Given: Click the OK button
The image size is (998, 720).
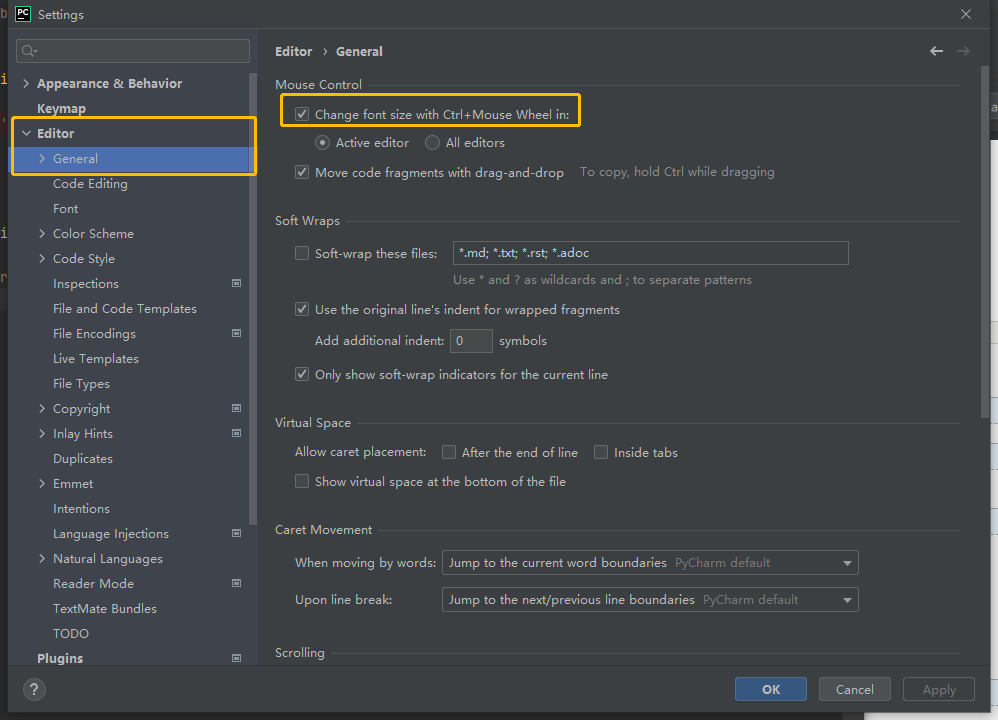Looking at the screenshot, I should [770, 689].
